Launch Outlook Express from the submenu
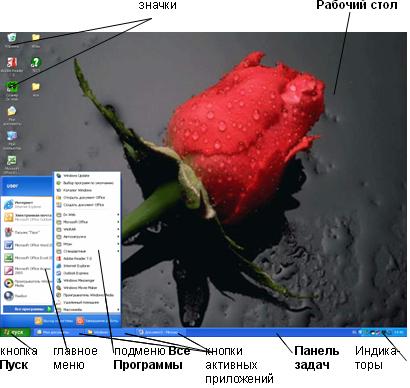 [87, 273]
